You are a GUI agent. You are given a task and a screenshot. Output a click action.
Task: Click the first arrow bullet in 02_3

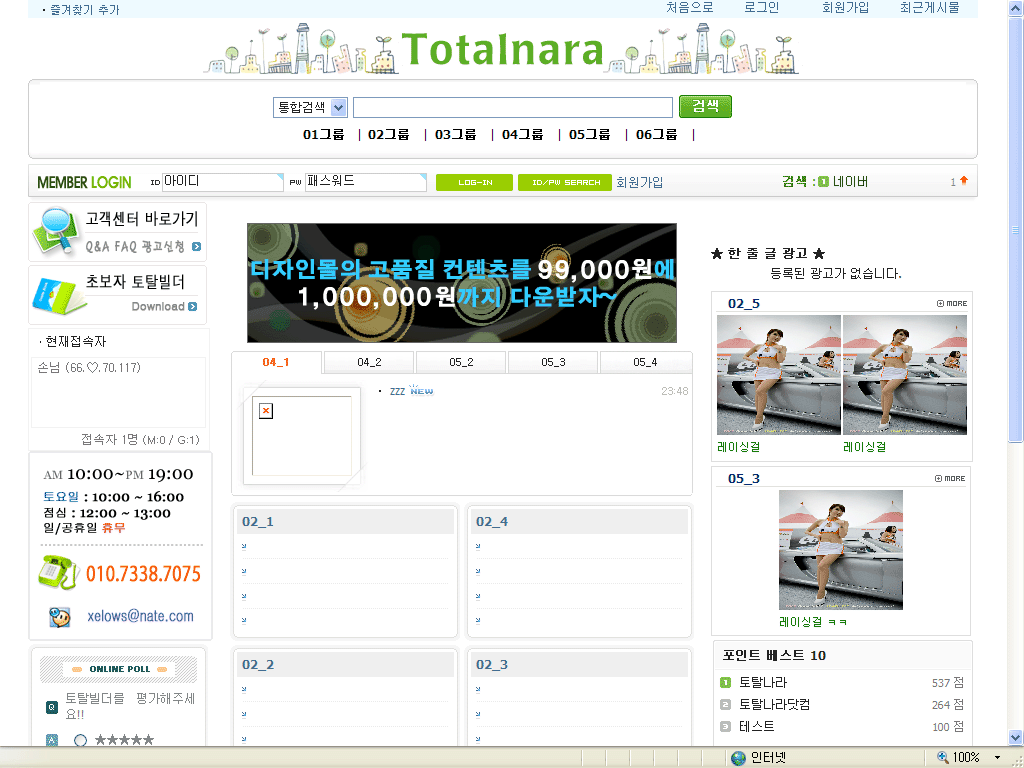[x=478, y=690]
